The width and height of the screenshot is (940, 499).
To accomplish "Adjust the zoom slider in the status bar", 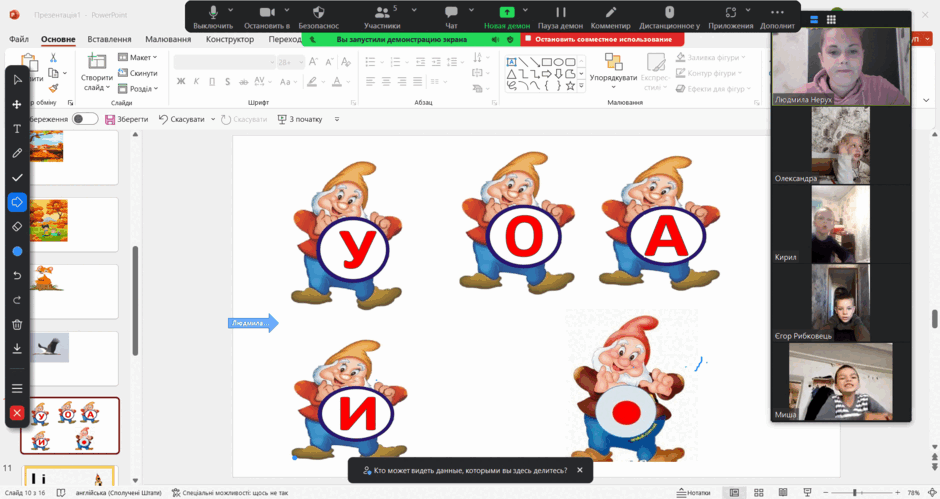I will point(860,492).
